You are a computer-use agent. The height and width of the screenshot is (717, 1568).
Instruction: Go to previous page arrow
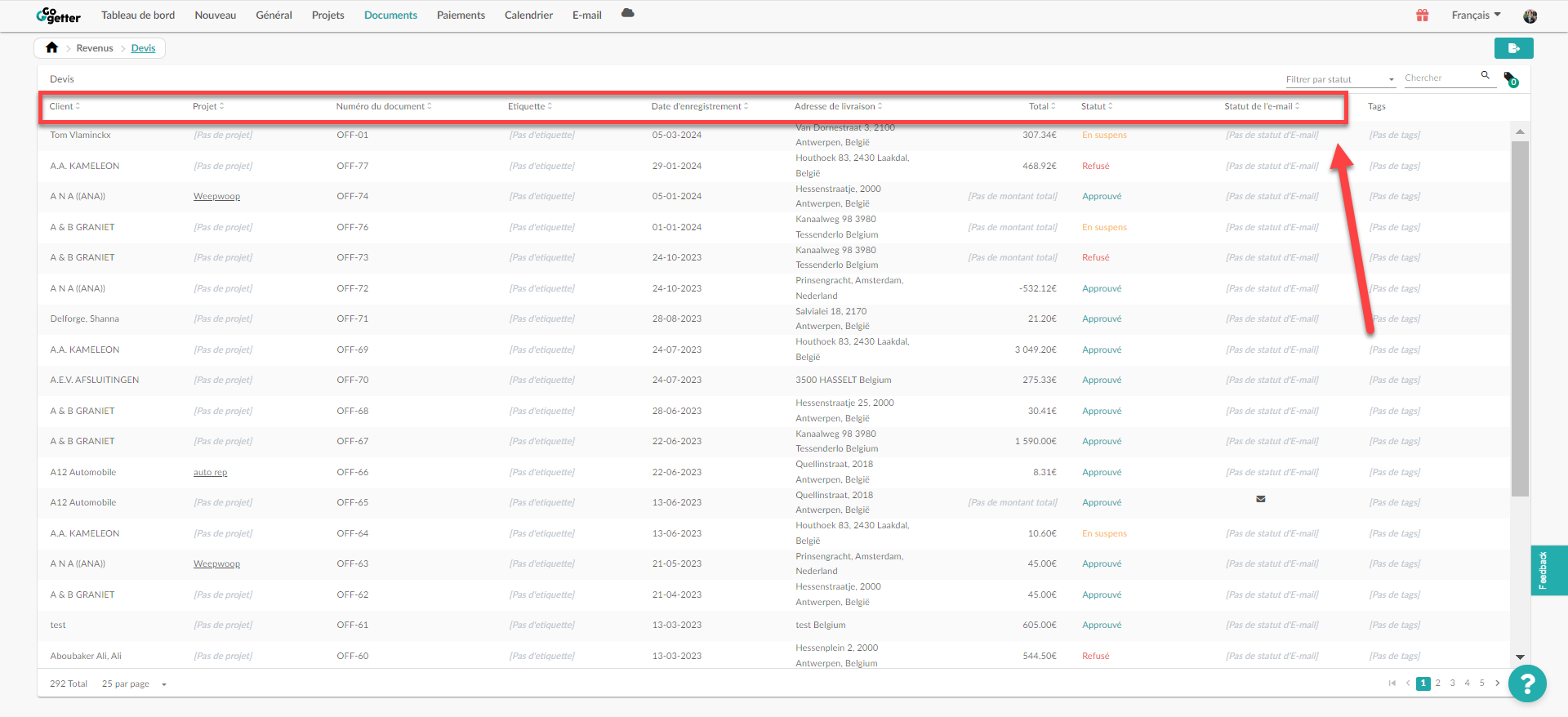click(1407, 684)
